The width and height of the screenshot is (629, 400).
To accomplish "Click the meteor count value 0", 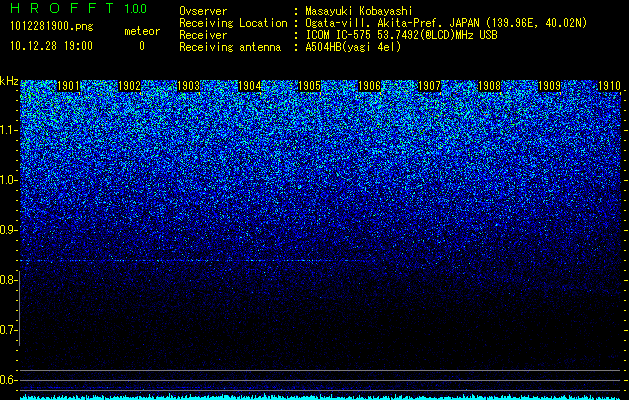I will [142, 46].
